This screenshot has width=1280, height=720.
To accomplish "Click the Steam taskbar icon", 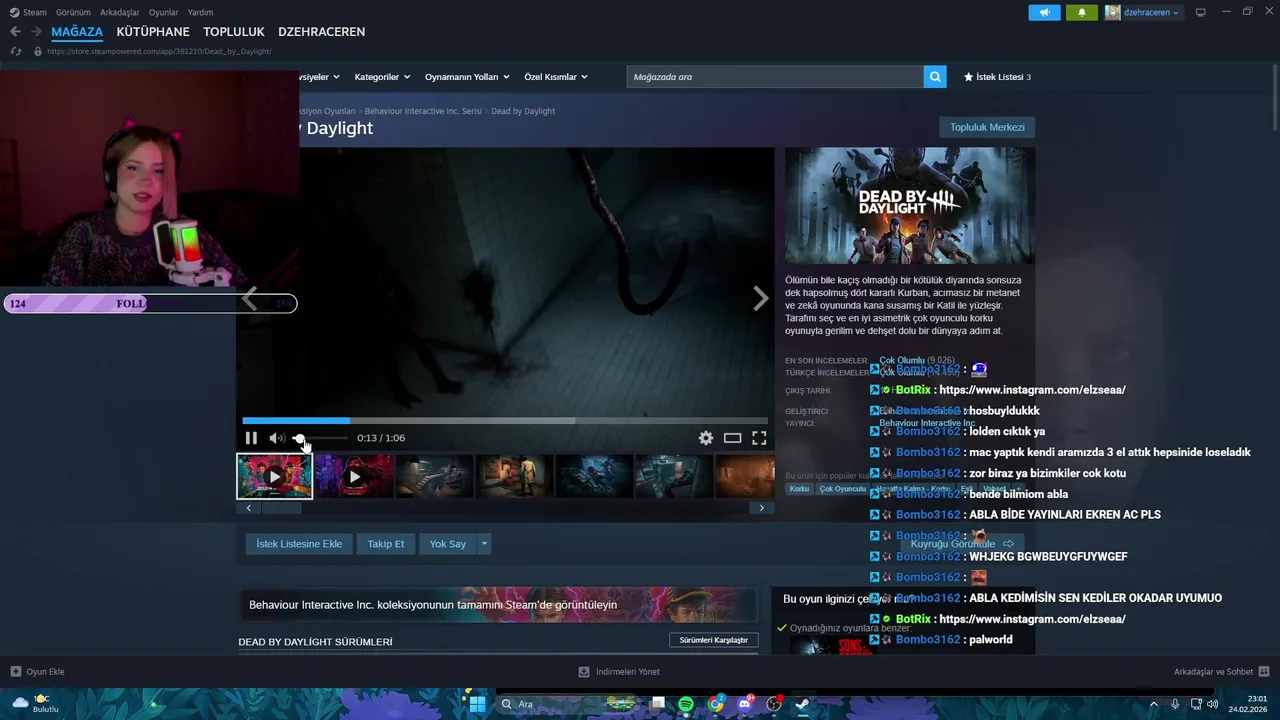I will pos(802,704).
